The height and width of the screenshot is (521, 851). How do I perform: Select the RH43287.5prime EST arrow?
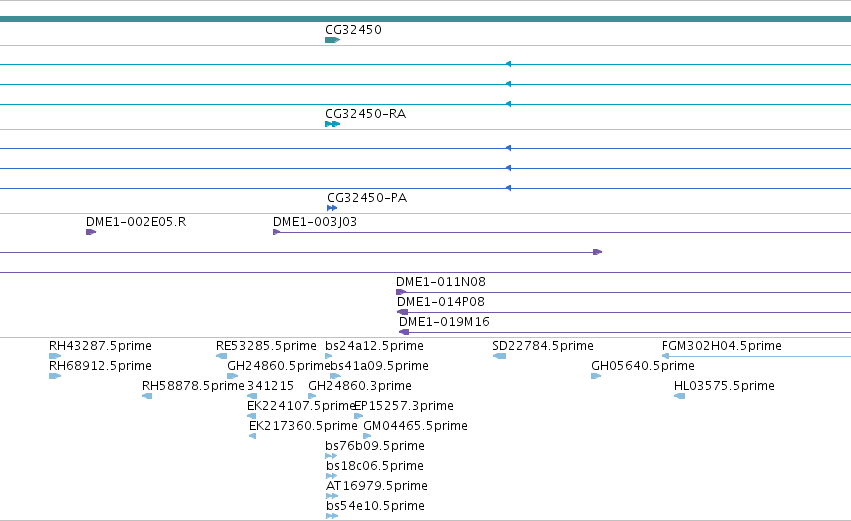click(55, 357)
